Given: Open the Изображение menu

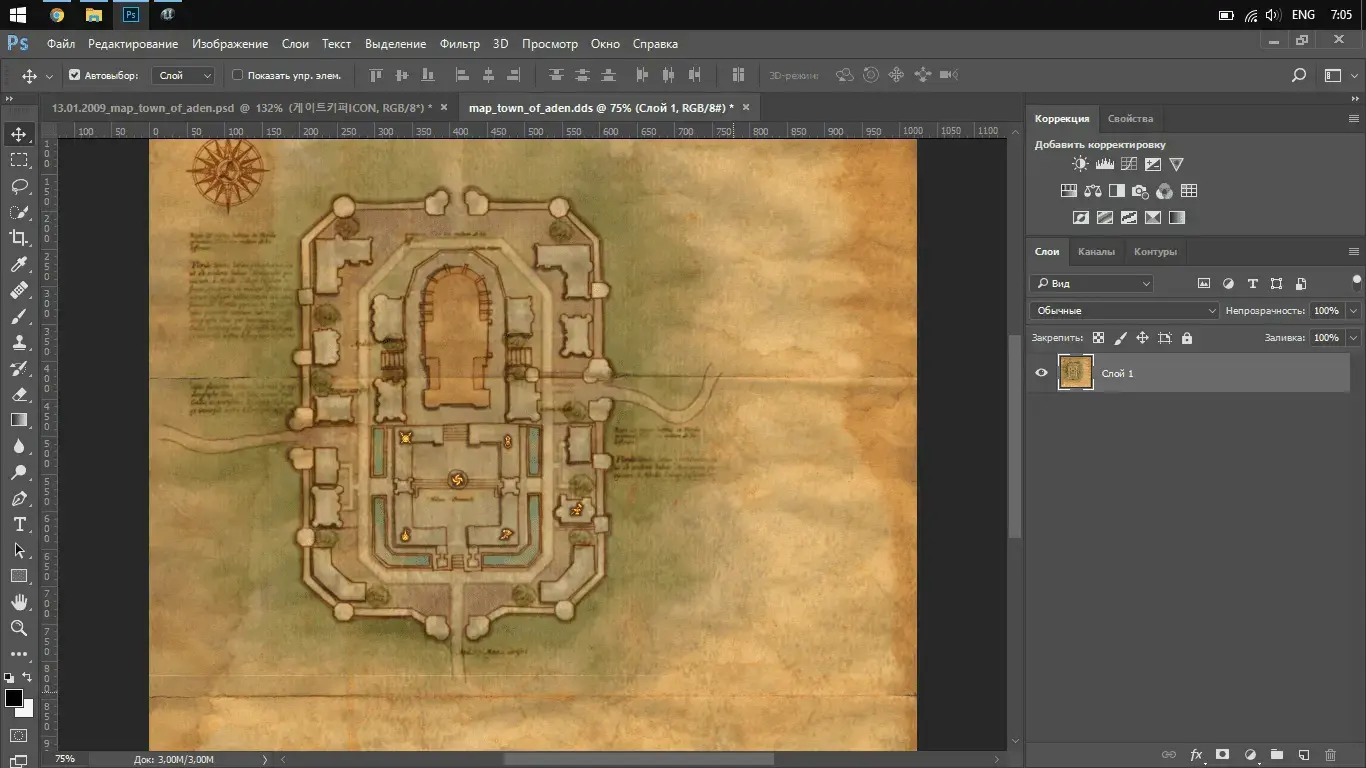Looking at the screenshot, I should [x=230, y=44].
